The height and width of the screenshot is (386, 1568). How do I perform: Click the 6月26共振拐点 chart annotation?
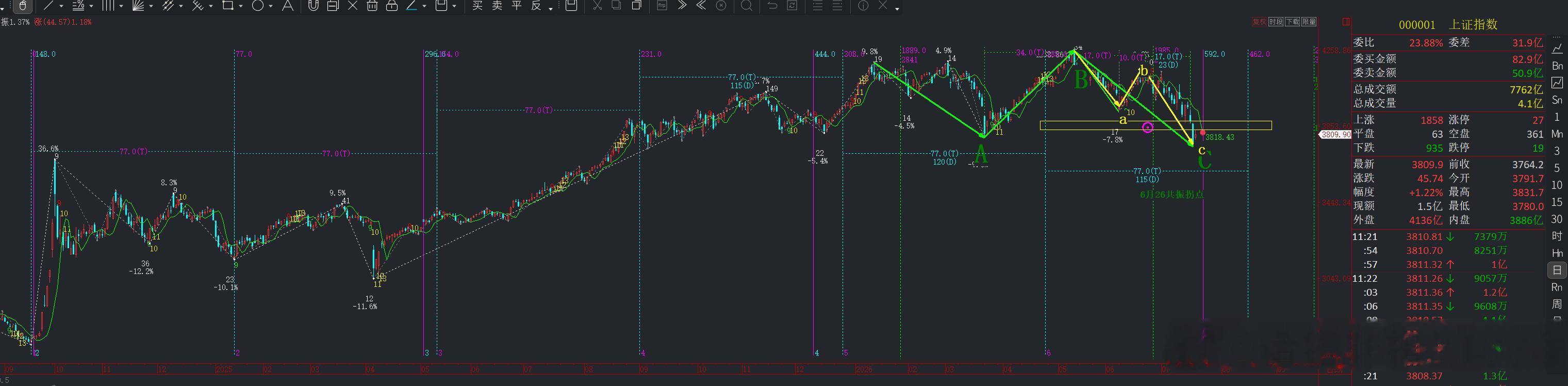[1171, 194]
